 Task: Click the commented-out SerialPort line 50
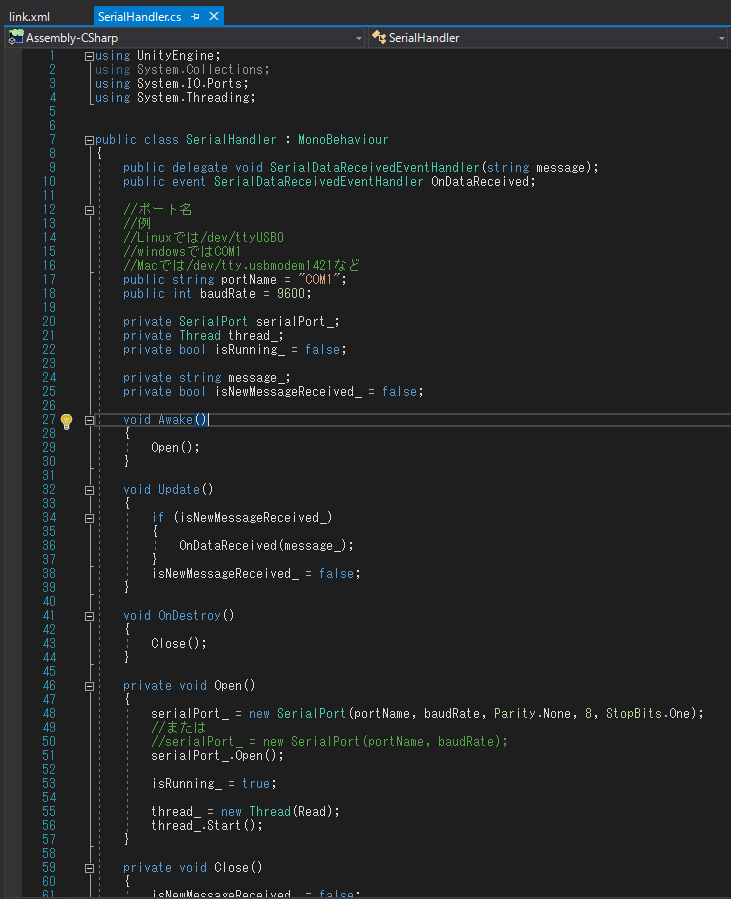(330, 741)
